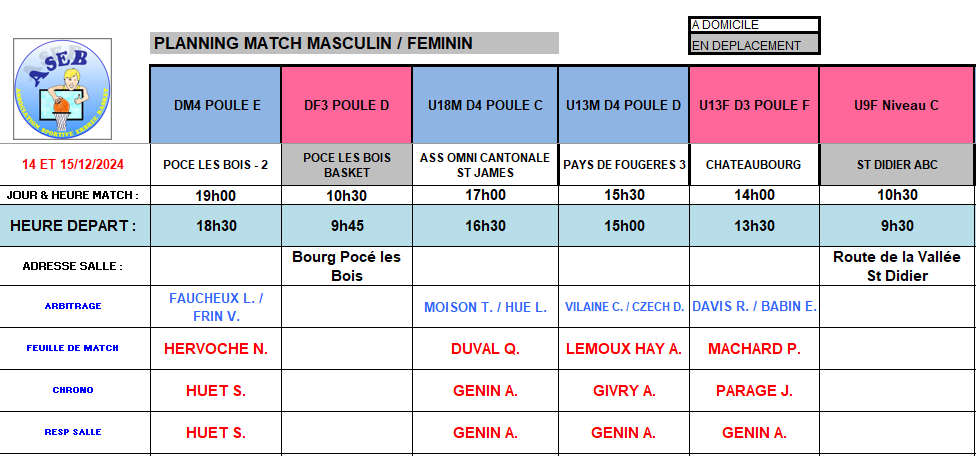Click the DM4 POULE E column header
This screenshot has height=456, width=976.
point(216,105)
